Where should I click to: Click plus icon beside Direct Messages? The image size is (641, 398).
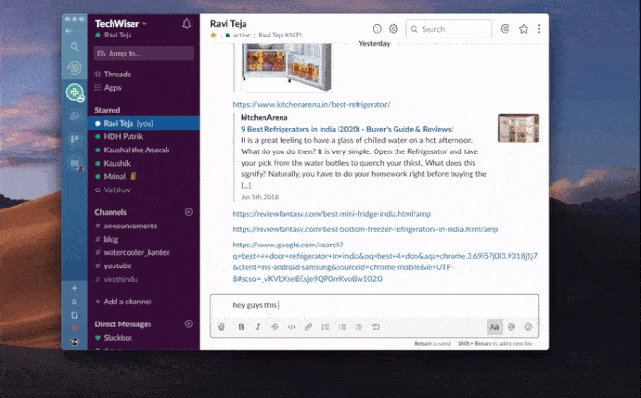coord(188,324)
